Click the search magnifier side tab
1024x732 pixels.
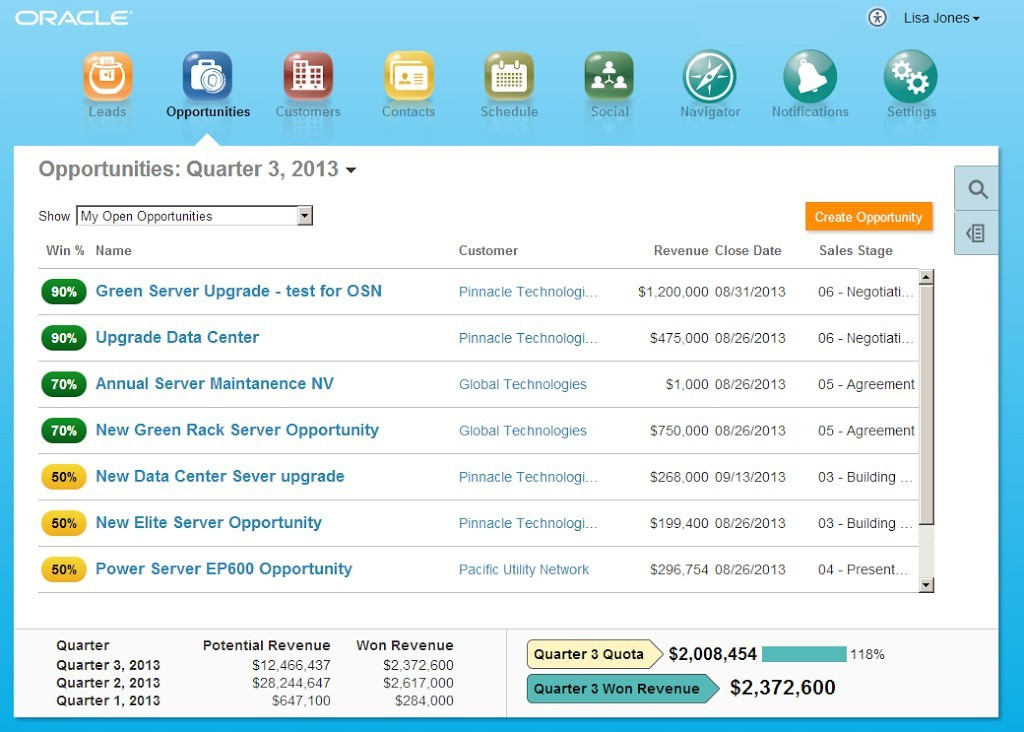tap(977, 189)
